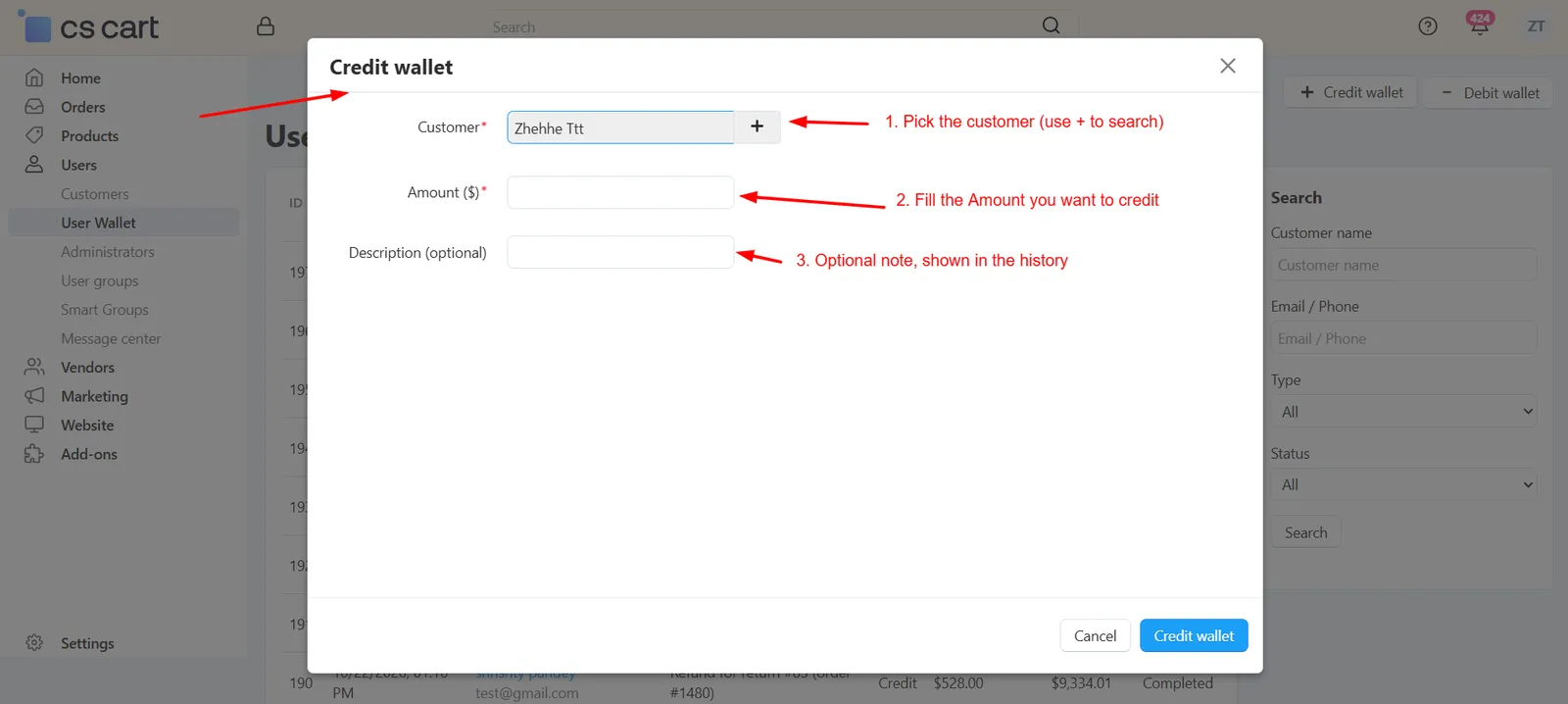The image size is (1568, 704).
Task: Click the Home sidebar icon
Action: pos(34,77)
